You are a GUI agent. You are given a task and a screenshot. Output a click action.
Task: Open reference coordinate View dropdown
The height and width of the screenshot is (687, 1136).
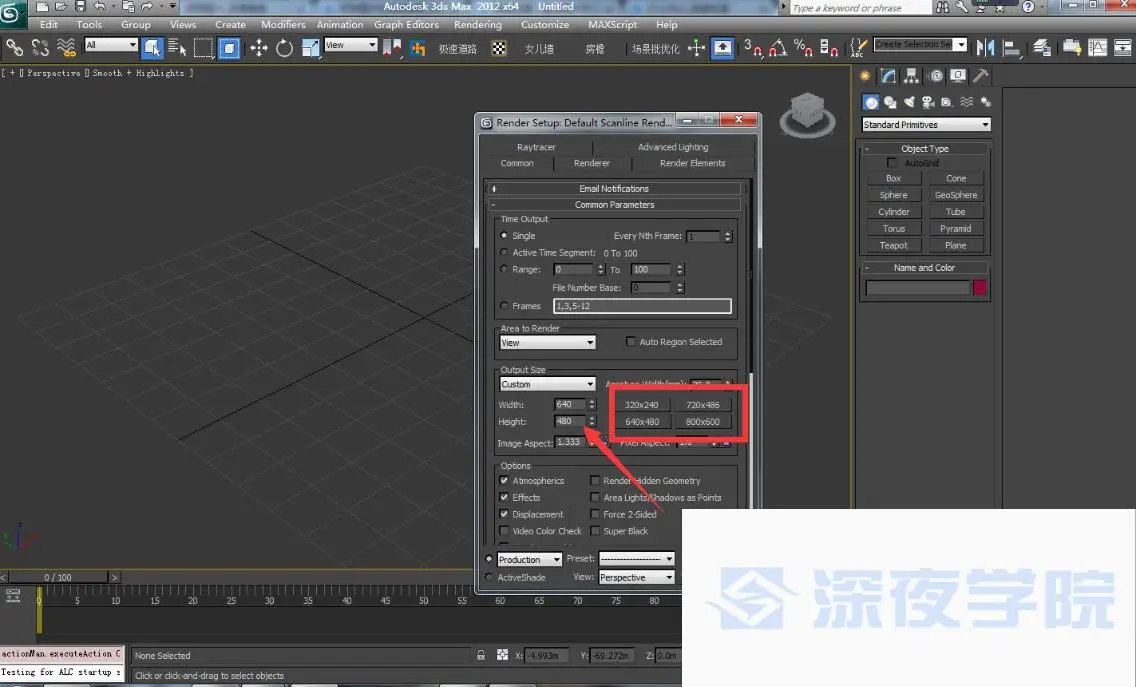click(351, 45)
